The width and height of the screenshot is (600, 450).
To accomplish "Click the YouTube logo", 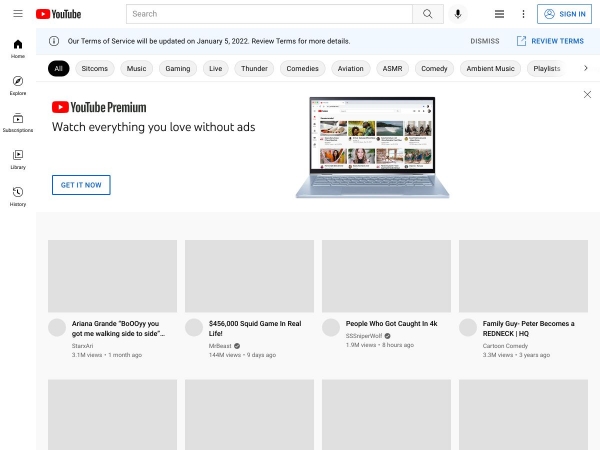I will (58, 14).
